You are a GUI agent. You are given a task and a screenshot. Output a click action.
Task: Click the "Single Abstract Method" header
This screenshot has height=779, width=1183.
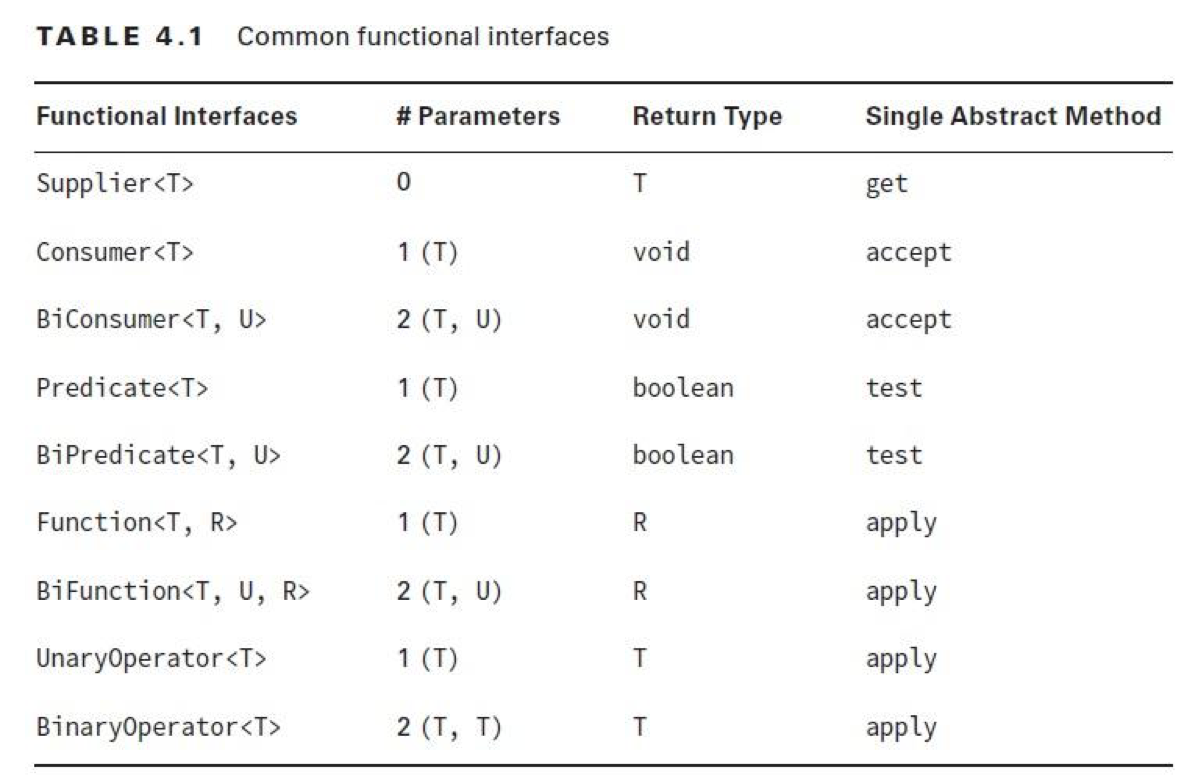pyautogui.click(x=1012, y=117)
